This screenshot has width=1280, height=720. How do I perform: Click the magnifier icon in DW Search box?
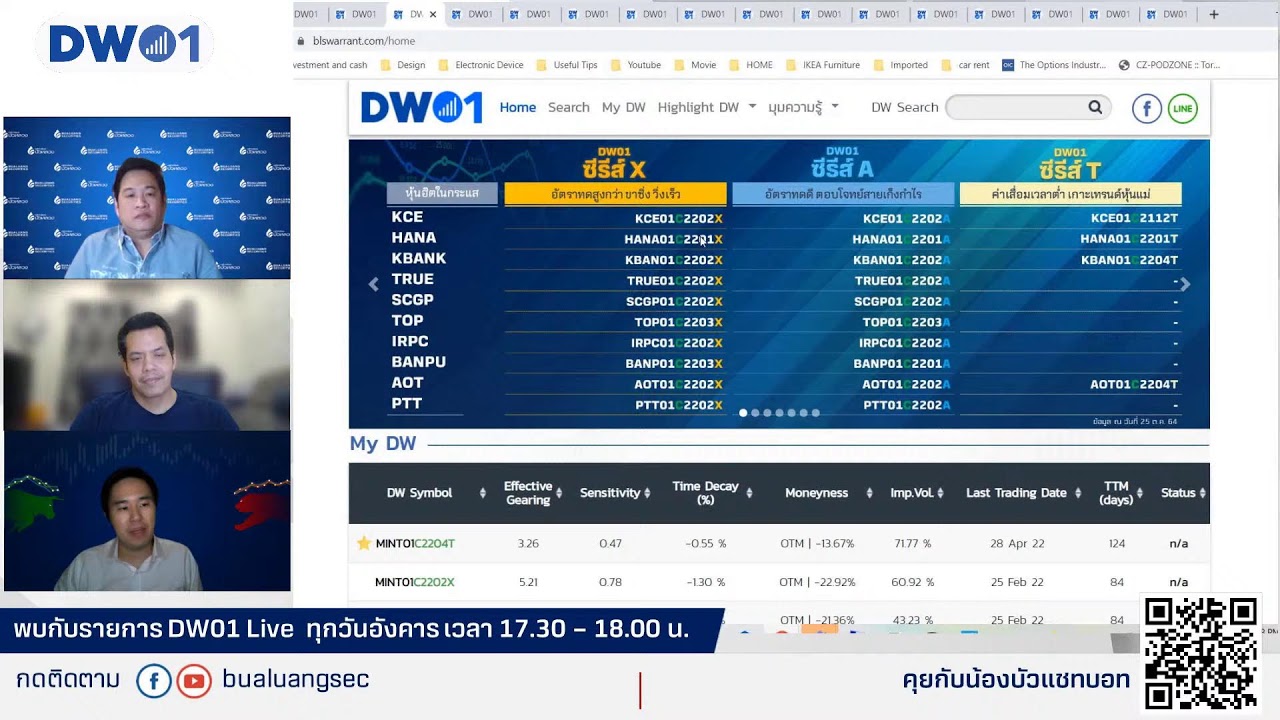coord(1095,107)
